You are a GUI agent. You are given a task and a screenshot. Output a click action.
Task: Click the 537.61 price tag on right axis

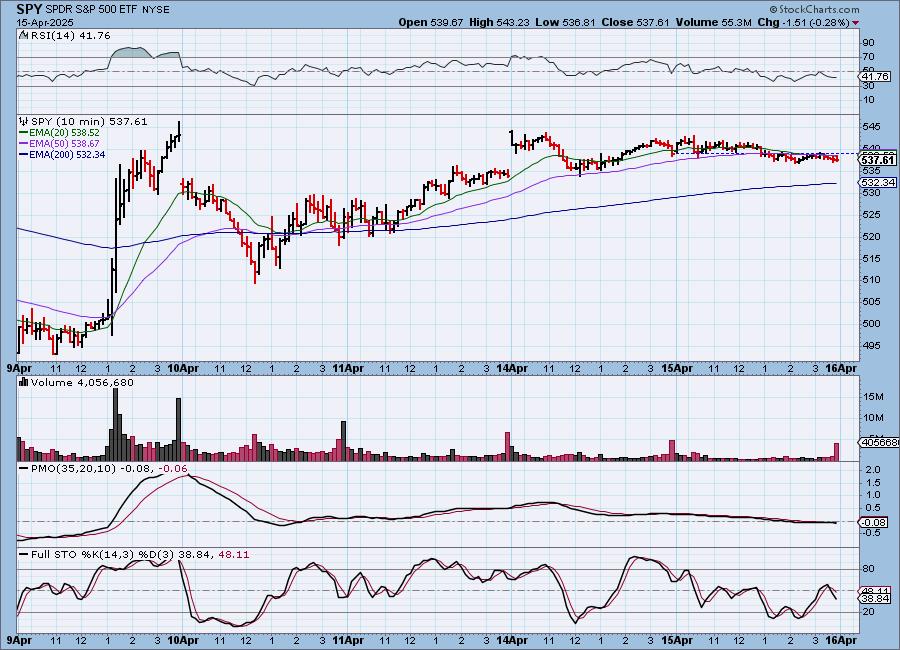(x=878, y=160)
